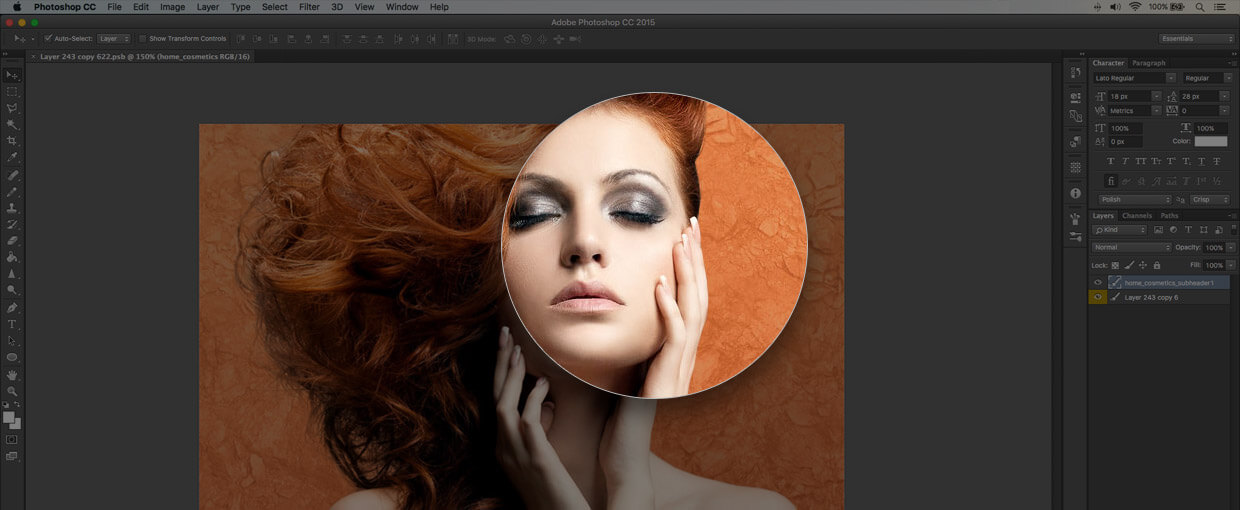
Task: Select the Zoom tool
Action: click(12, 391)
